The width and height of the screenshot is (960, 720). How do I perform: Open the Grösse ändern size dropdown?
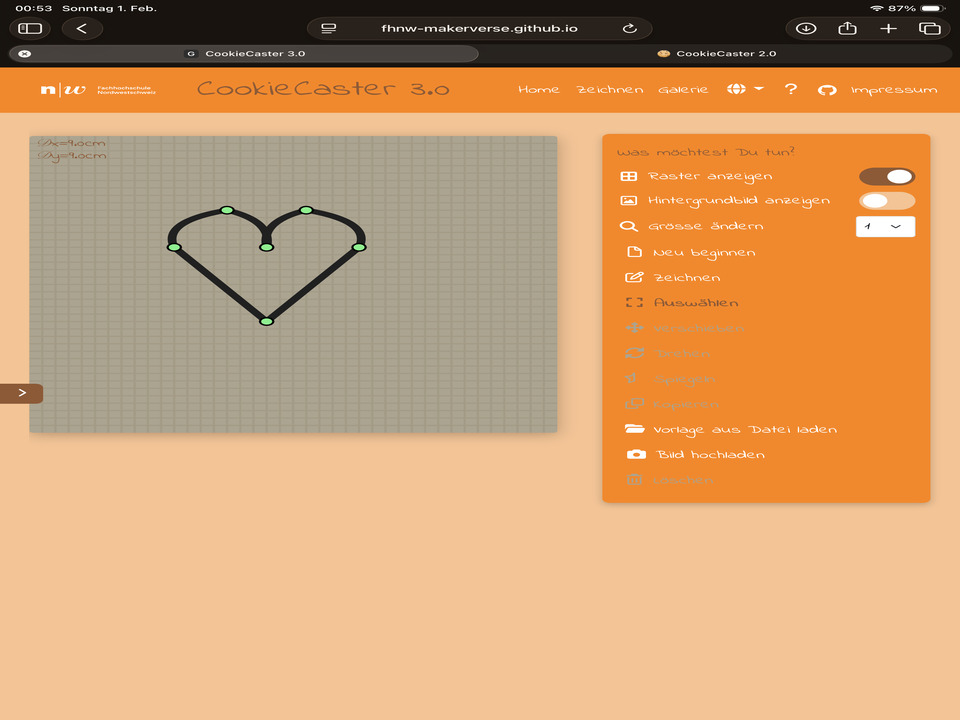click(885, 227)
